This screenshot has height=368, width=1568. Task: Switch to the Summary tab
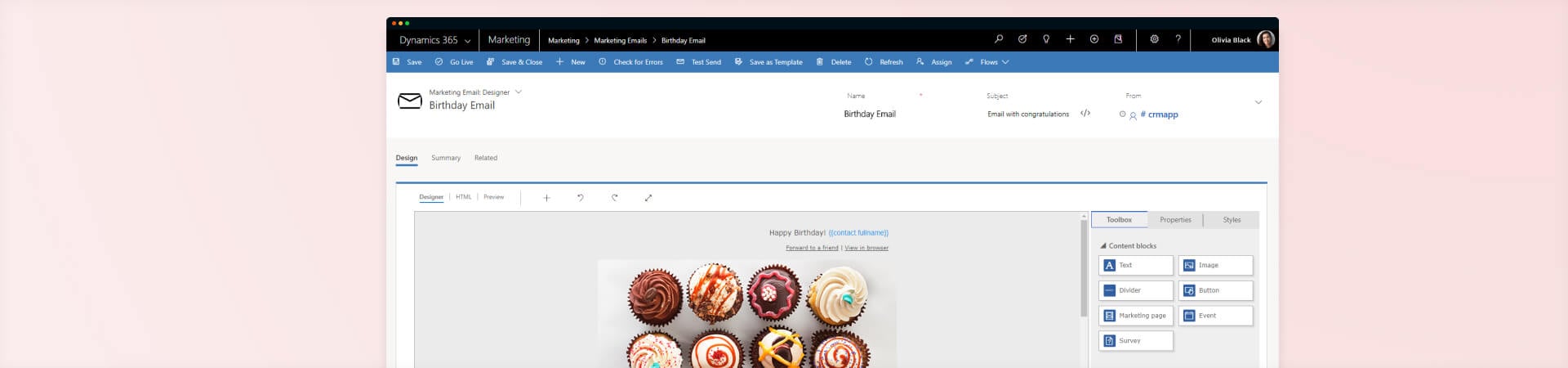pos(446,158)
